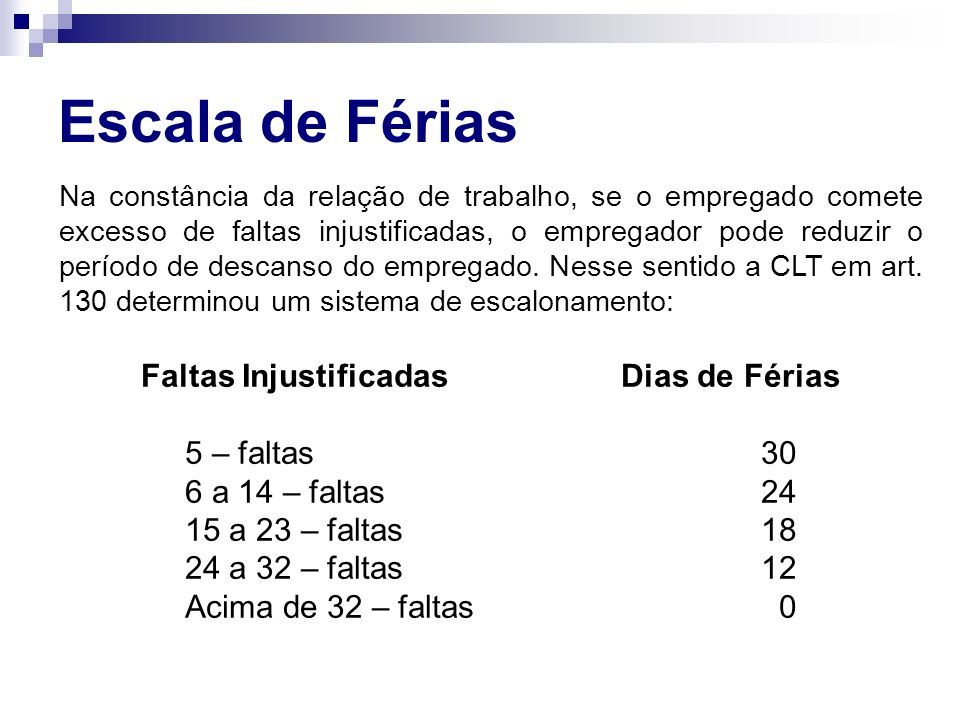Click the value 24 in Dias de Férias
Viewport: 960px width, 720px height.
779,492
